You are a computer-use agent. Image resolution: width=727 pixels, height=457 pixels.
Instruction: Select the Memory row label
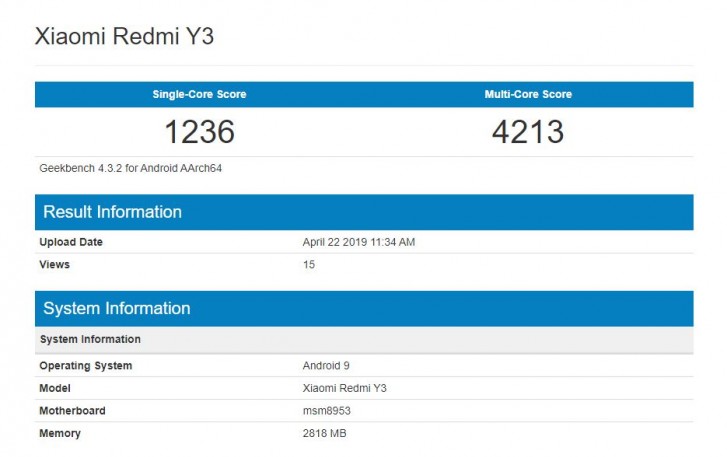pos(60,433)
